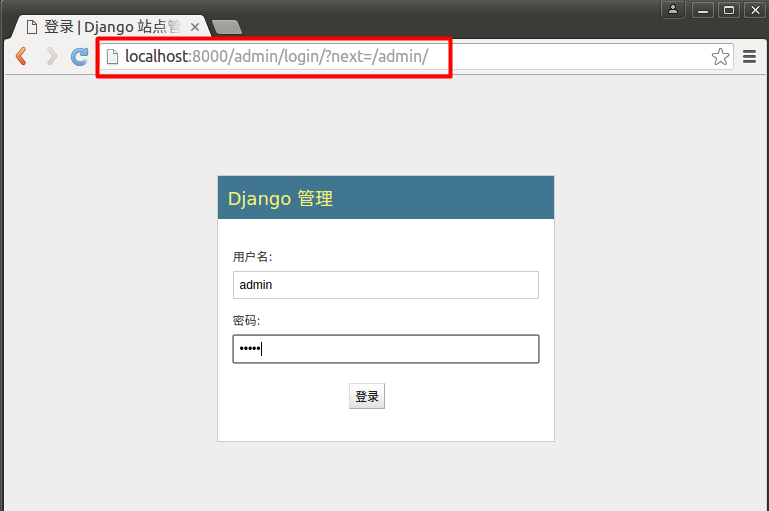Open the browser hamburger menu
769x511 pixels.
[x=749, y=57]
